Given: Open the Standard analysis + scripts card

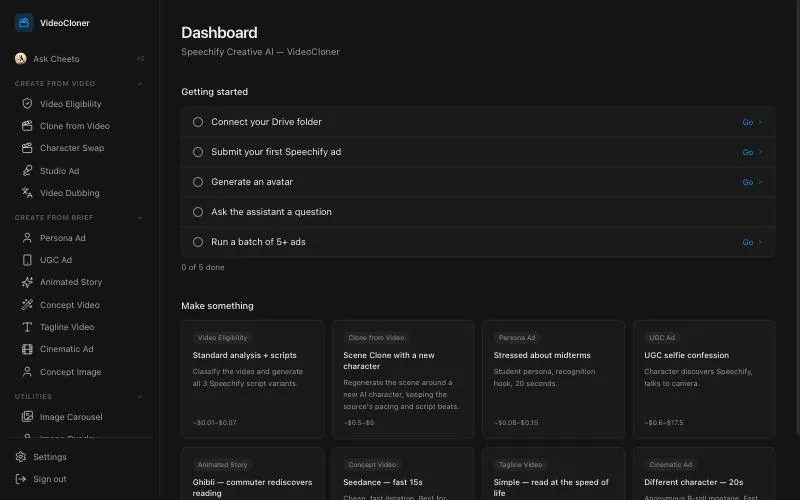Looking at the screenshot, I should point(253,379).
